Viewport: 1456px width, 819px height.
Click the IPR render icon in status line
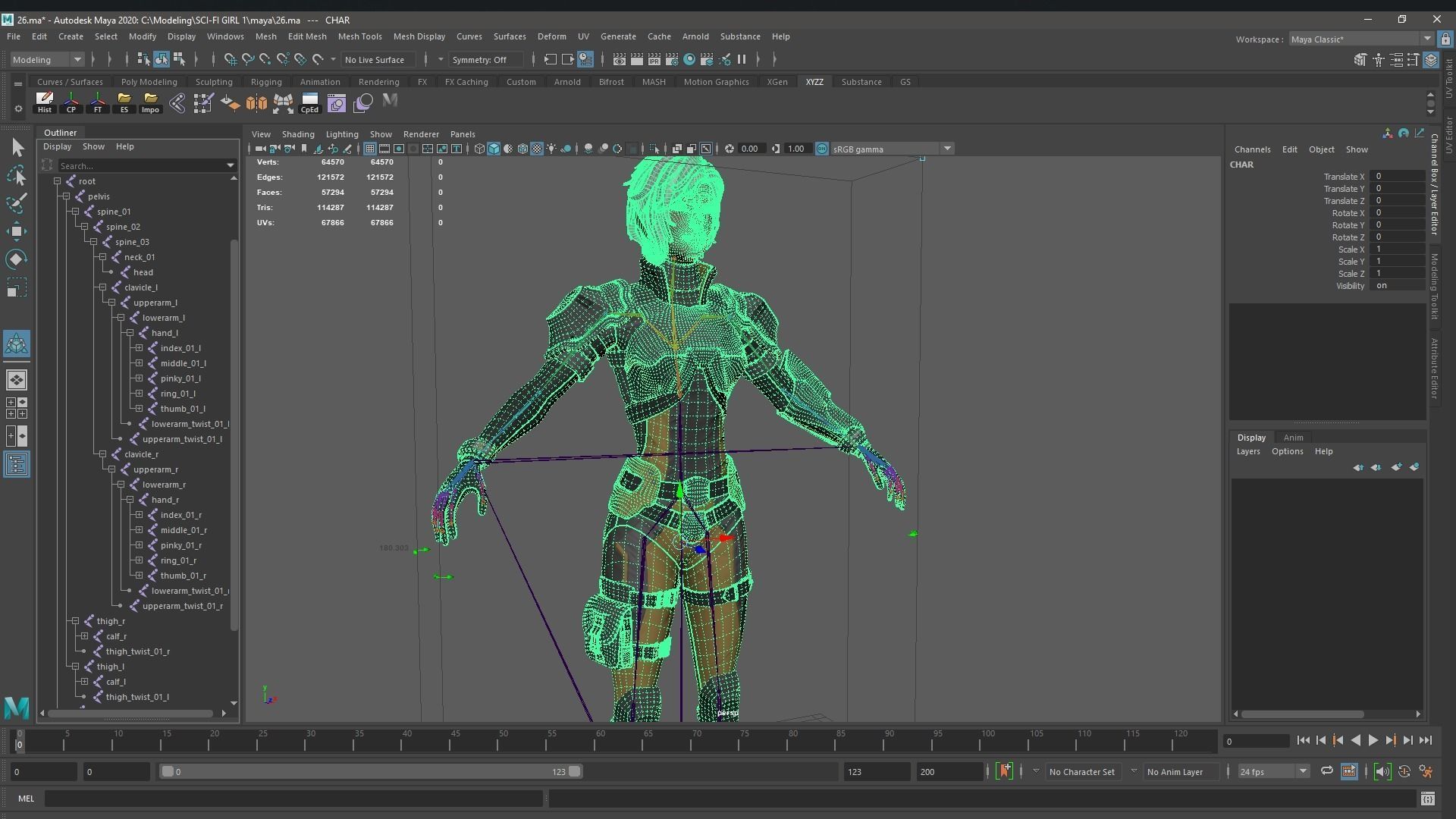[654, 59]
